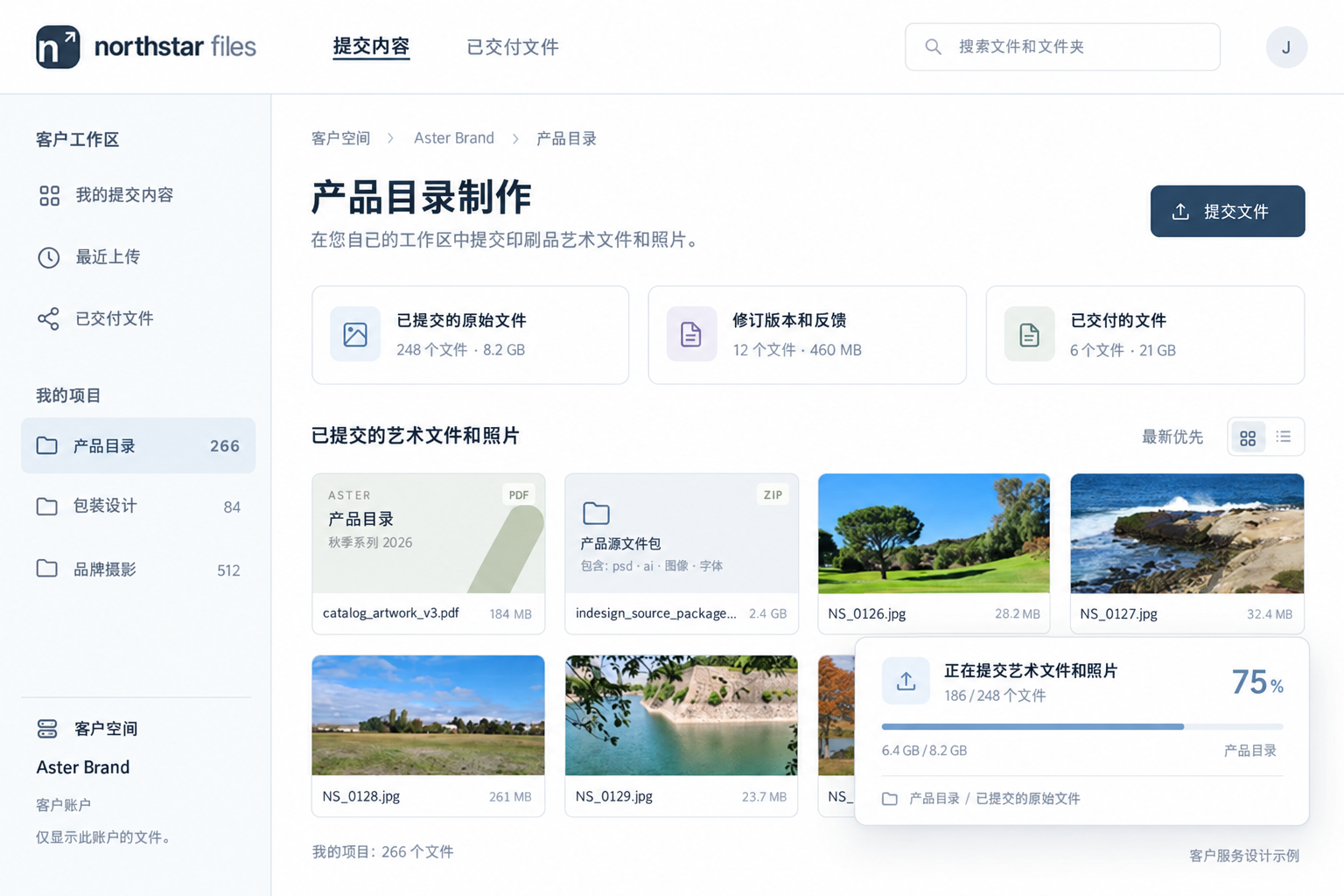Open indesign_source_package ZIP tile

[682, 553]
